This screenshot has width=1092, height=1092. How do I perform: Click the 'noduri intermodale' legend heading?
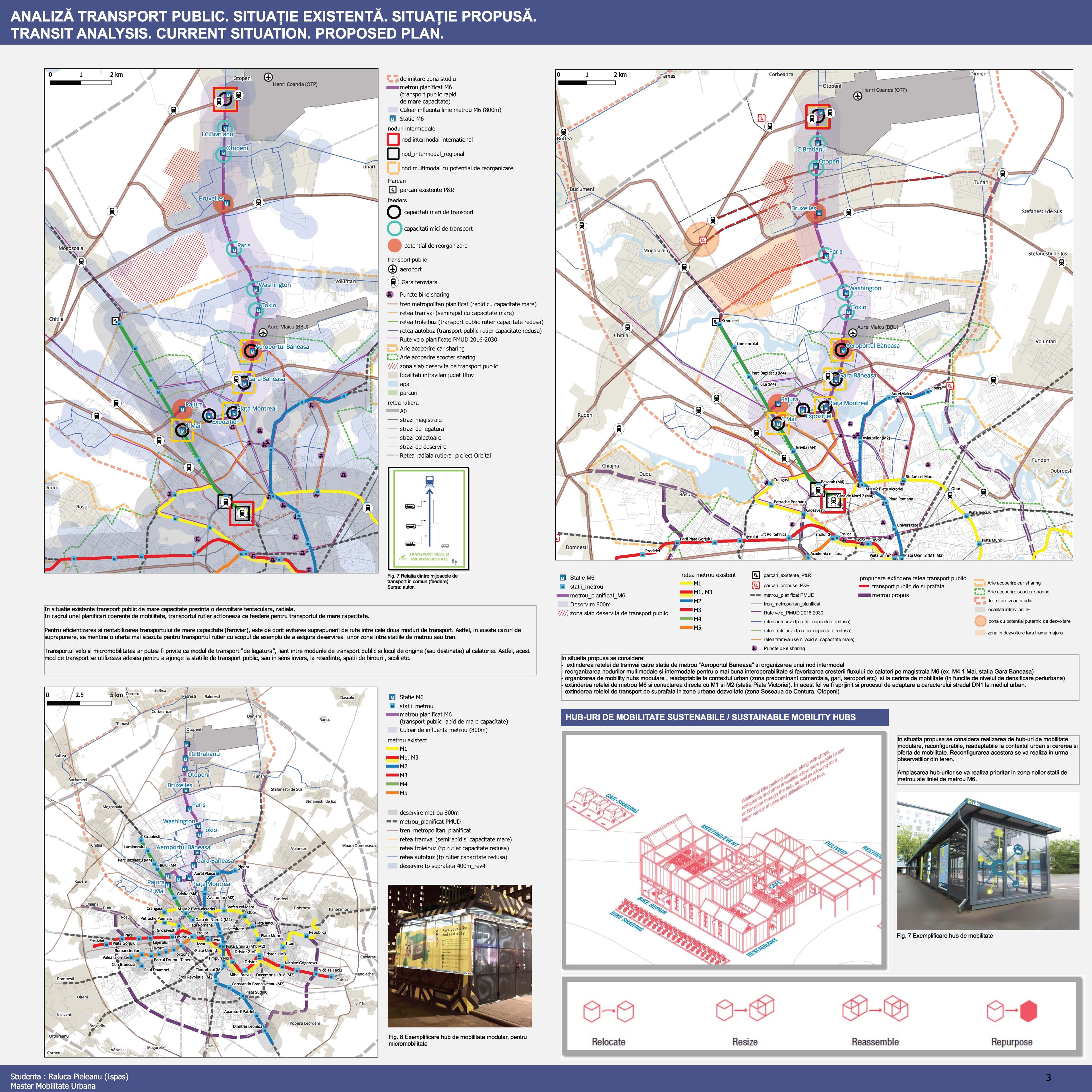[x=411, y=129]
